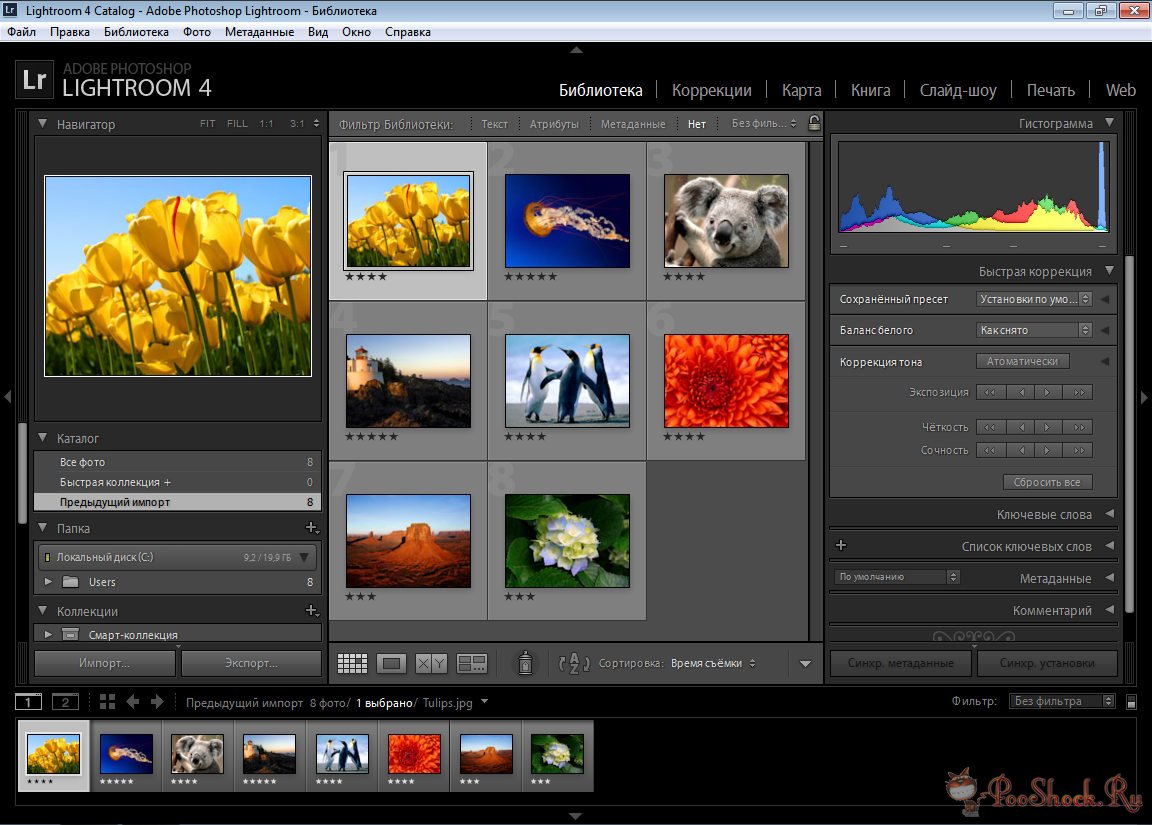The width and height of the screenshot is (1152, 825).
Task: Open the Баланс белого dropdown
Action: 1034,330
